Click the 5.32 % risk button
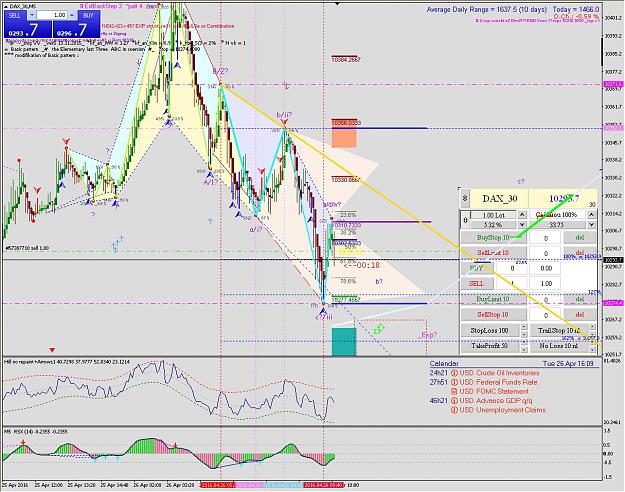Image resolution: width=625 pixels, height=492 pixels. click(494, 225)
